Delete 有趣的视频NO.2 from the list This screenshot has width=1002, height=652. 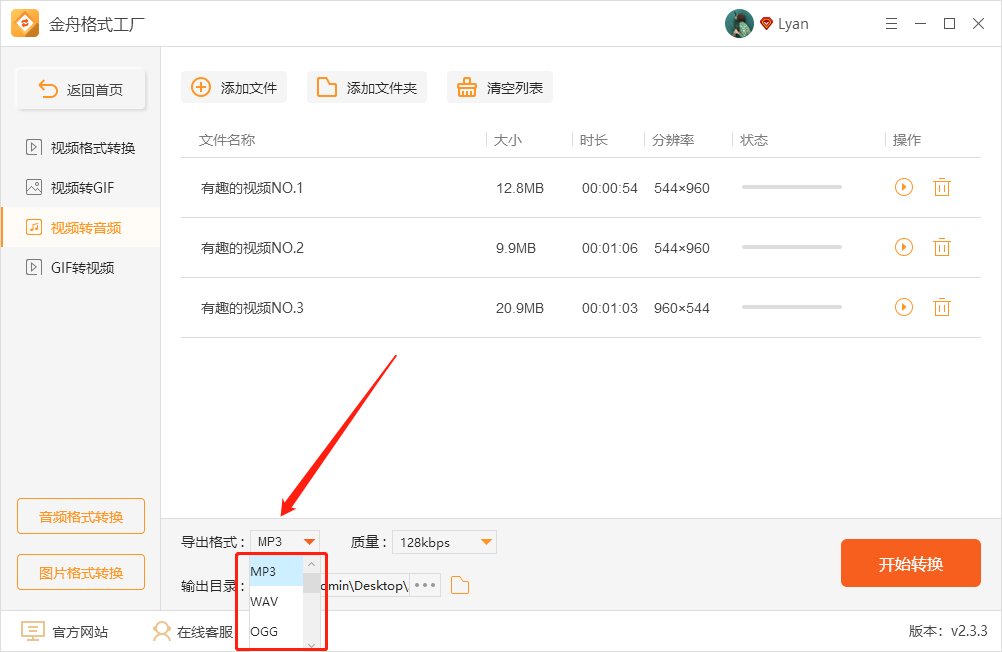[941, 247]
